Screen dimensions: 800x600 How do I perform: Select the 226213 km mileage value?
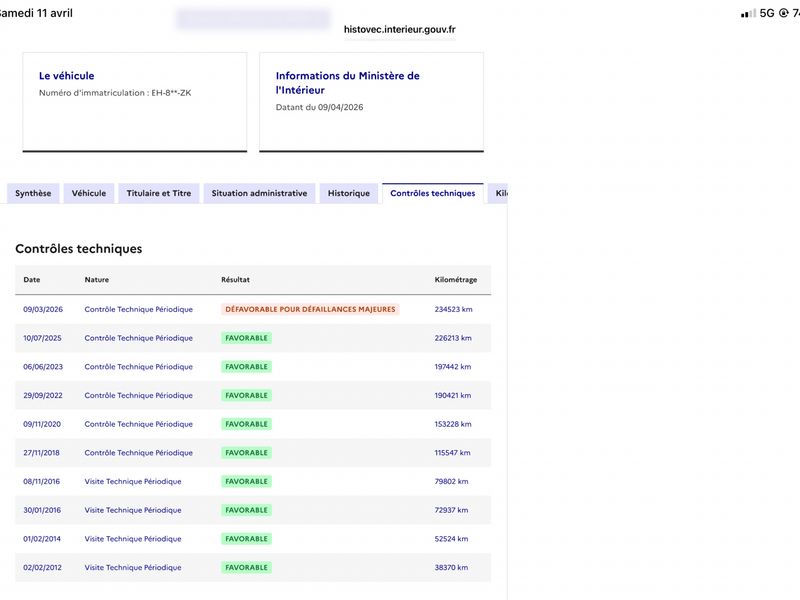coord(453,338)
